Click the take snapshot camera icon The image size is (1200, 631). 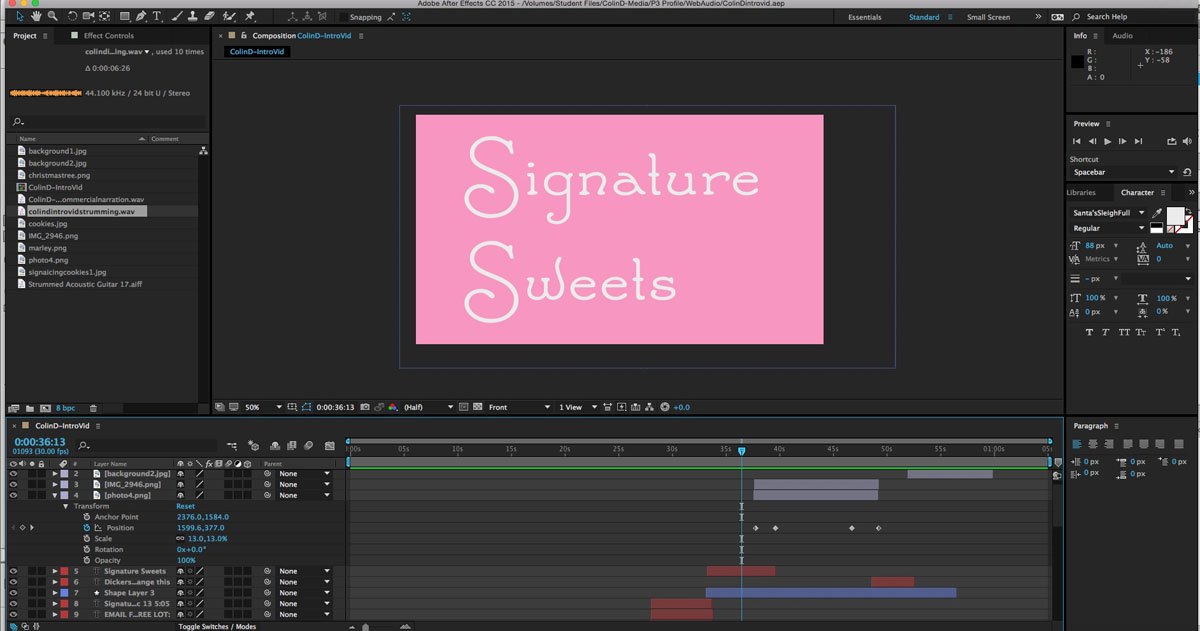click(x=365, y=407)
